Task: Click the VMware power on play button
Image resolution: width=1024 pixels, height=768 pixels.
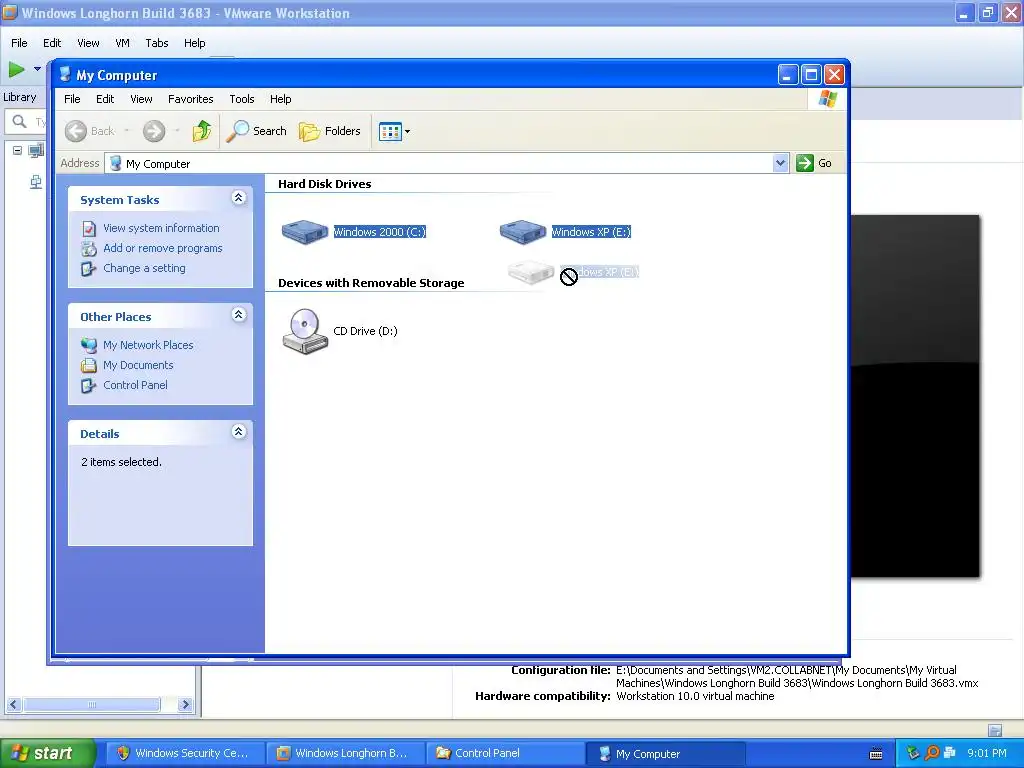Action: 16,69
